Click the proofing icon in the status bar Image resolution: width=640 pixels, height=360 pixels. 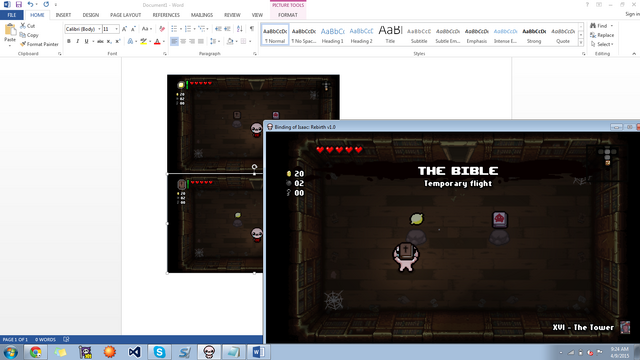[66, 339]
